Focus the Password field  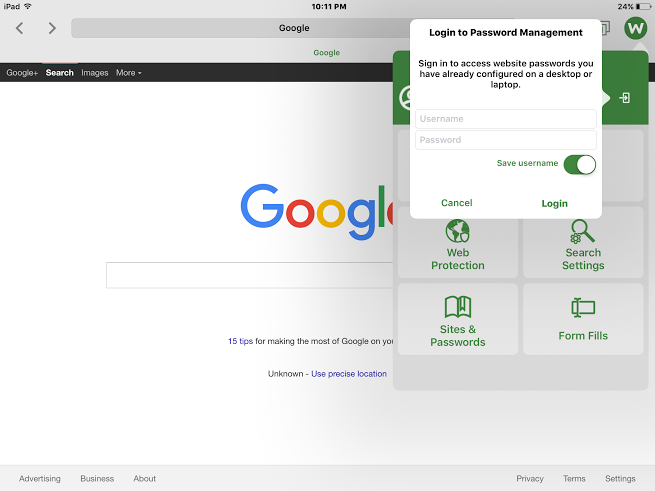coord(505,140)
